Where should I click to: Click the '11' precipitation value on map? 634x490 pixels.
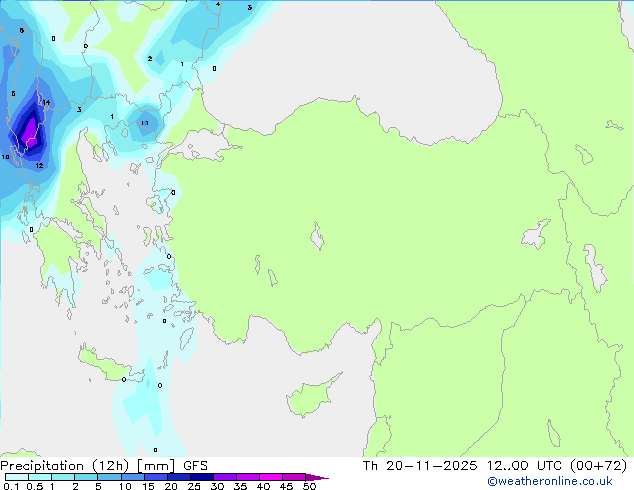click(145, 123)
